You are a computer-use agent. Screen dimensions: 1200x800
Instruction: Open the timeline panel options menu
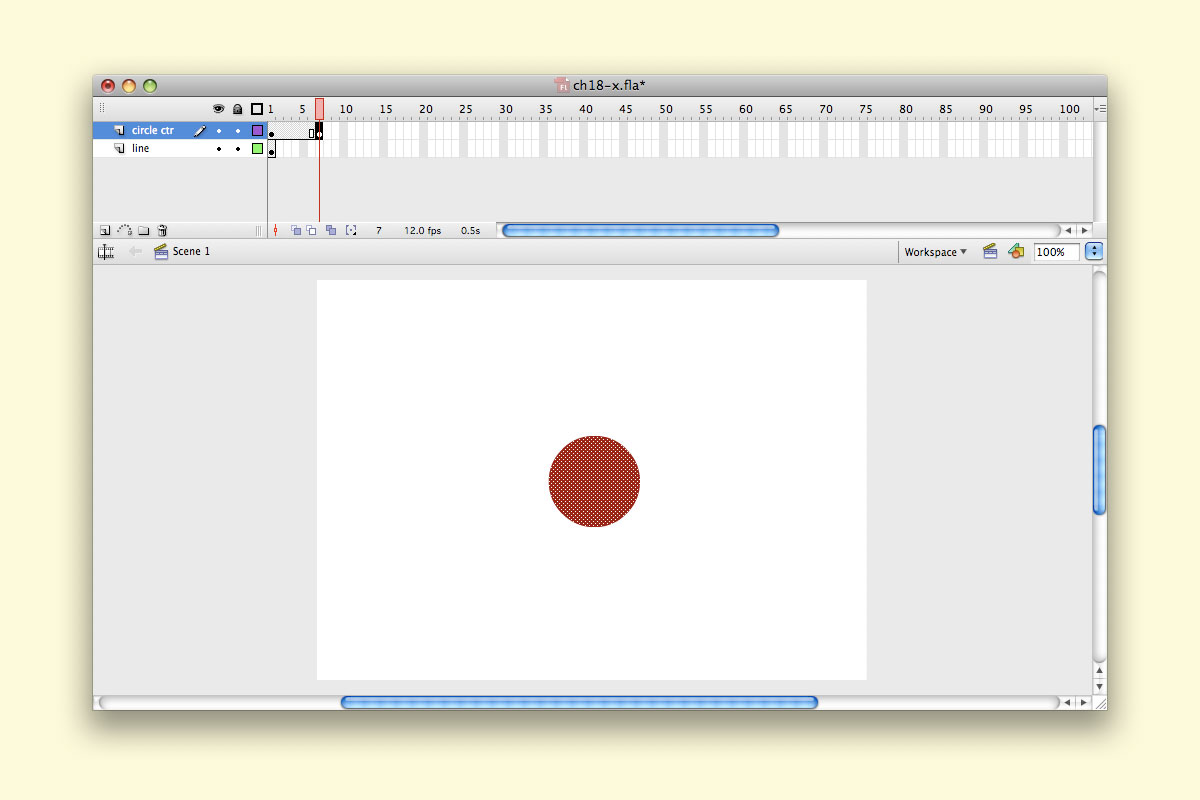click(1100, 108)
